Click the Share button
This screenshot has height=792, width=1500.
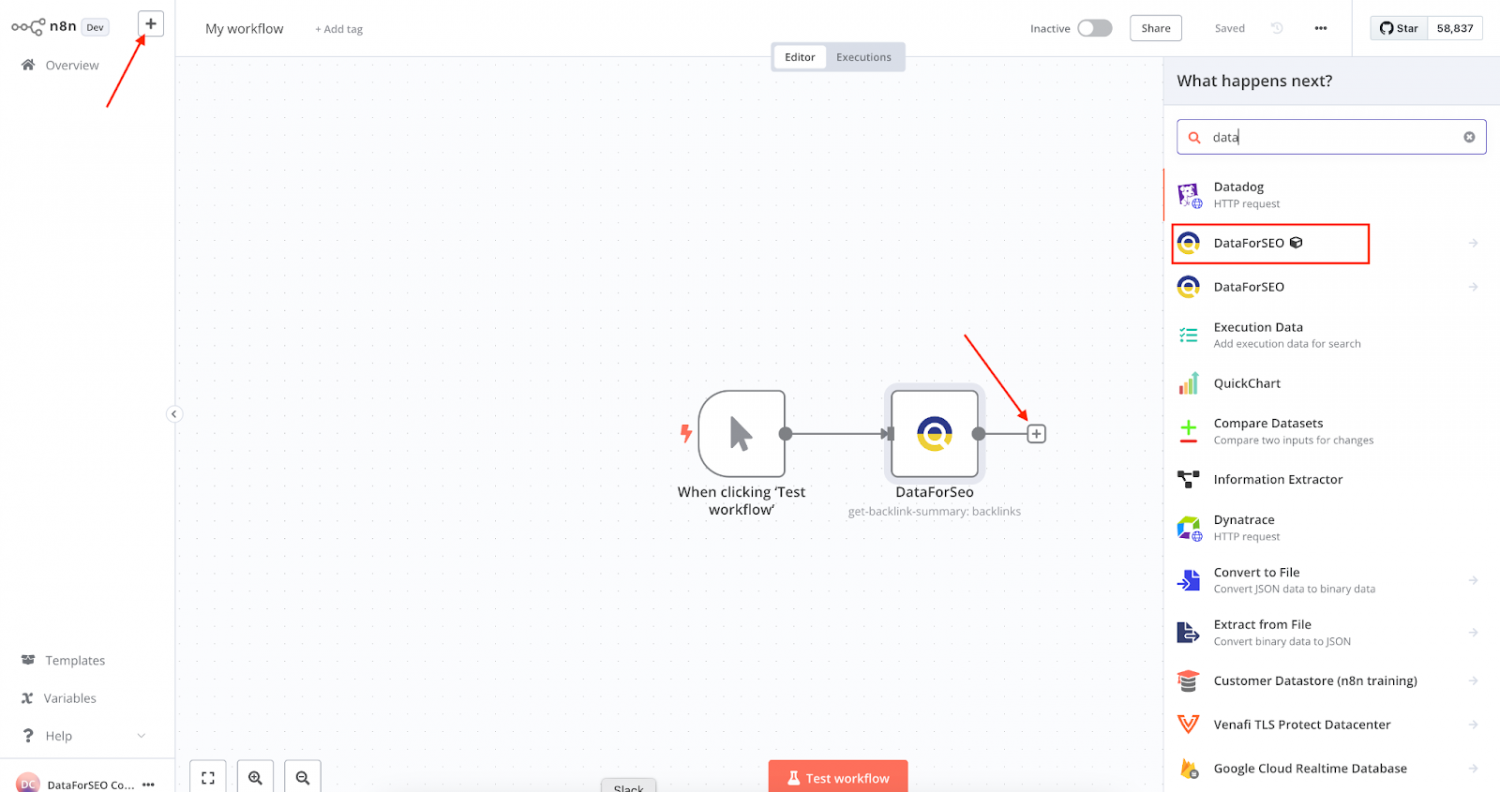1155,28
